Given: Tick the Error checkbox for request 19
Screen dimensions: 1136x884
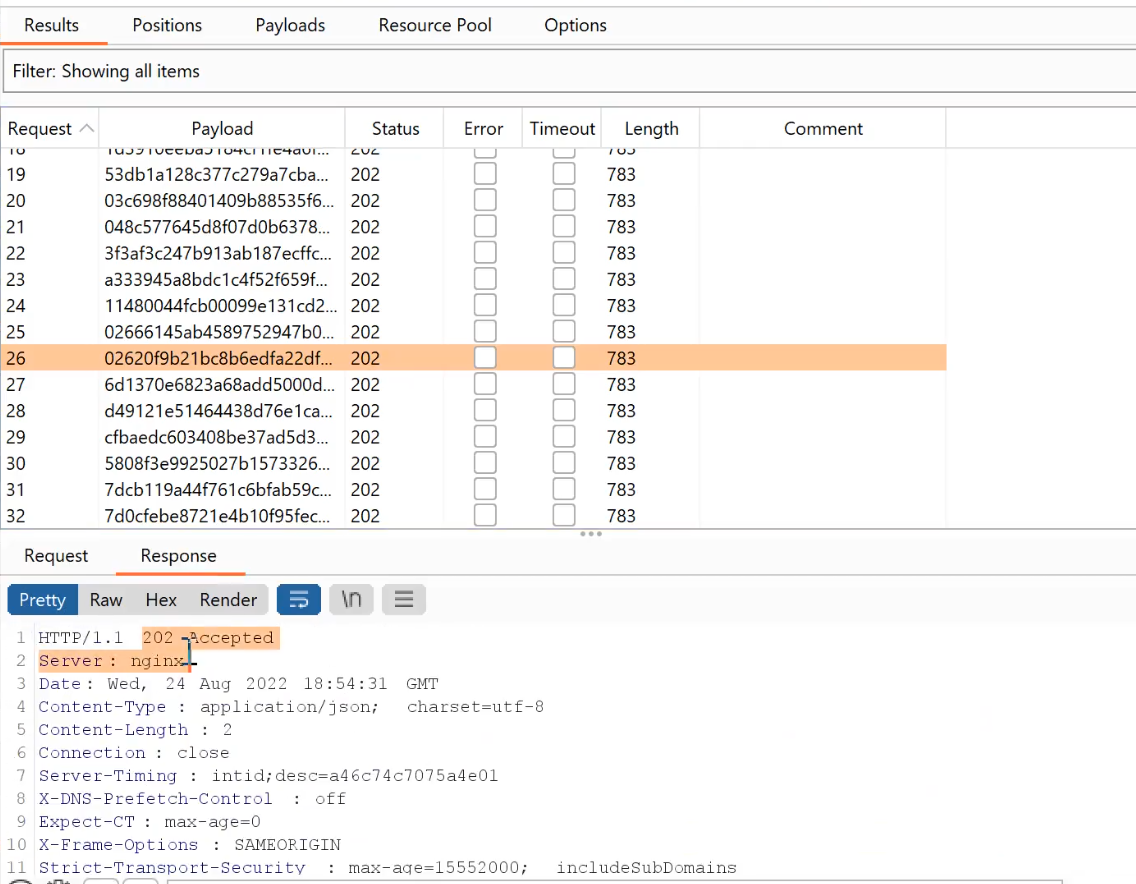Looking at the screenshot, I should [485, 174].
